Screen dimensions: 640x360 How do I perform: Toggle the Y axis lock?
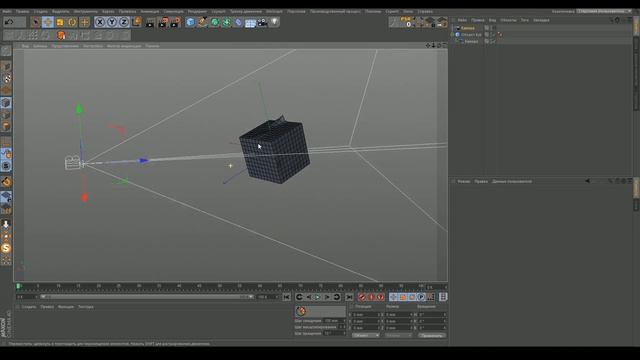click(112, 22)
